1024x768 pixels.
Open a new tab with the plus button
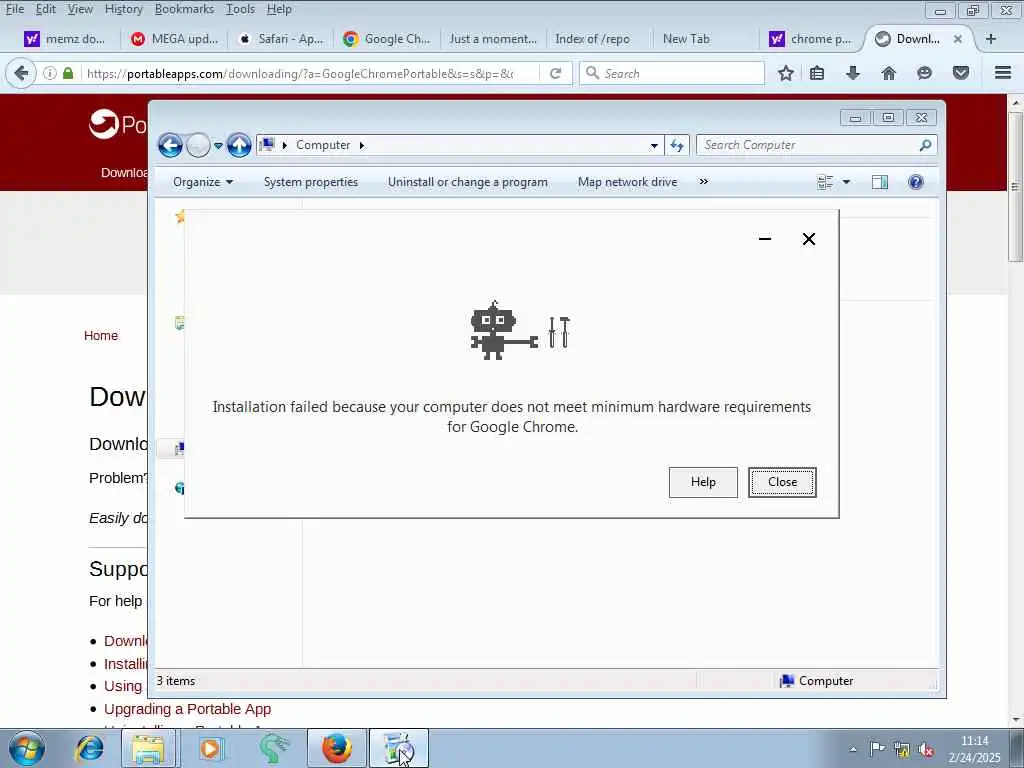[991, 39]
